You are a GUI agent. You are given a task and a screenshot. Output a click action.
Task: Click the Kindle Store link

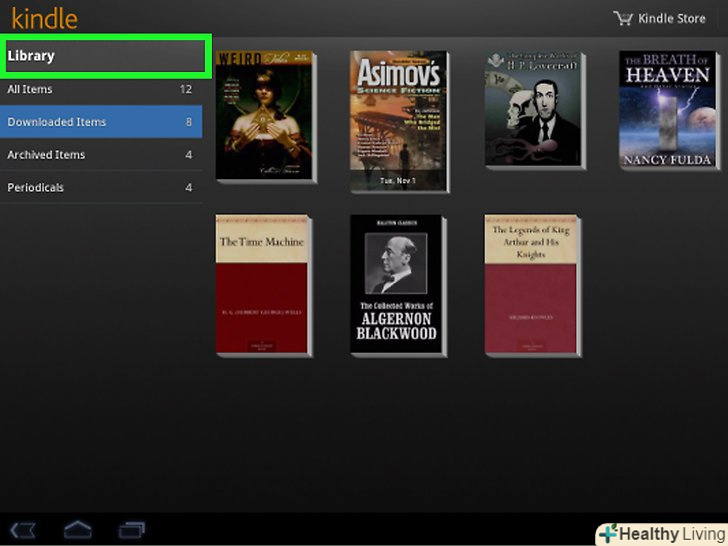click(671, 18)
